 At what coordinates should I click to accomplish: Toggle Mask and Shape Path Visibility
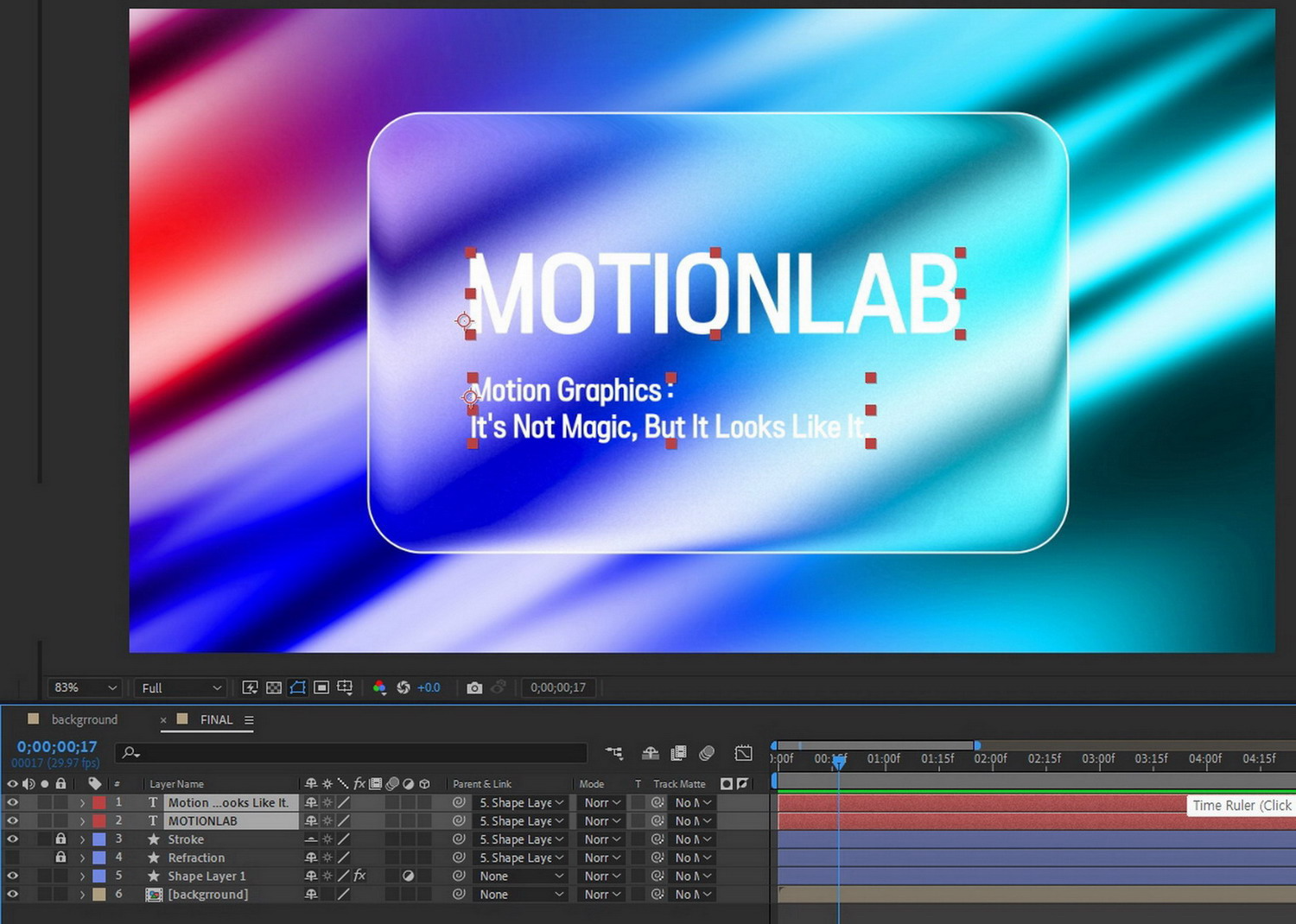(298, 687)
